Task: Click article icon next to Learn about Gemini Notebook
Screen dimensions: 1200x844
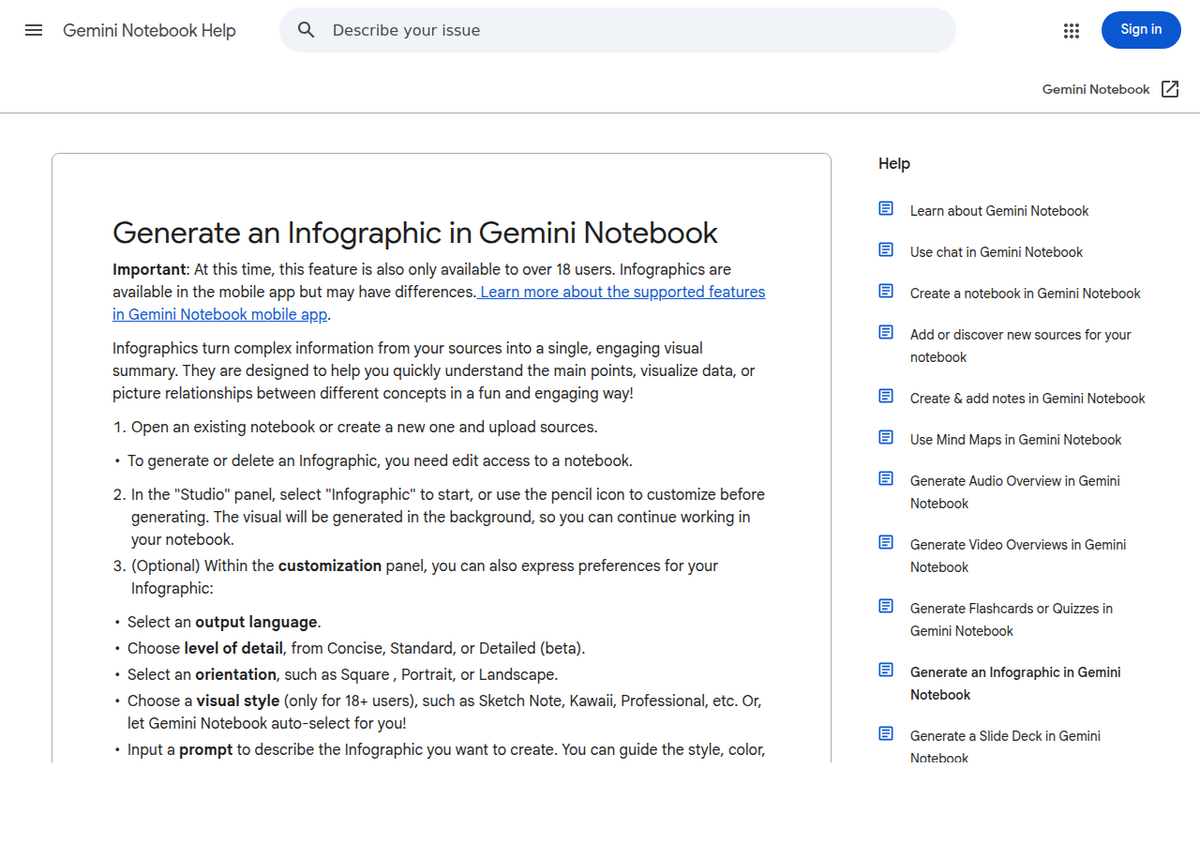Action: (x=886, y=209)
